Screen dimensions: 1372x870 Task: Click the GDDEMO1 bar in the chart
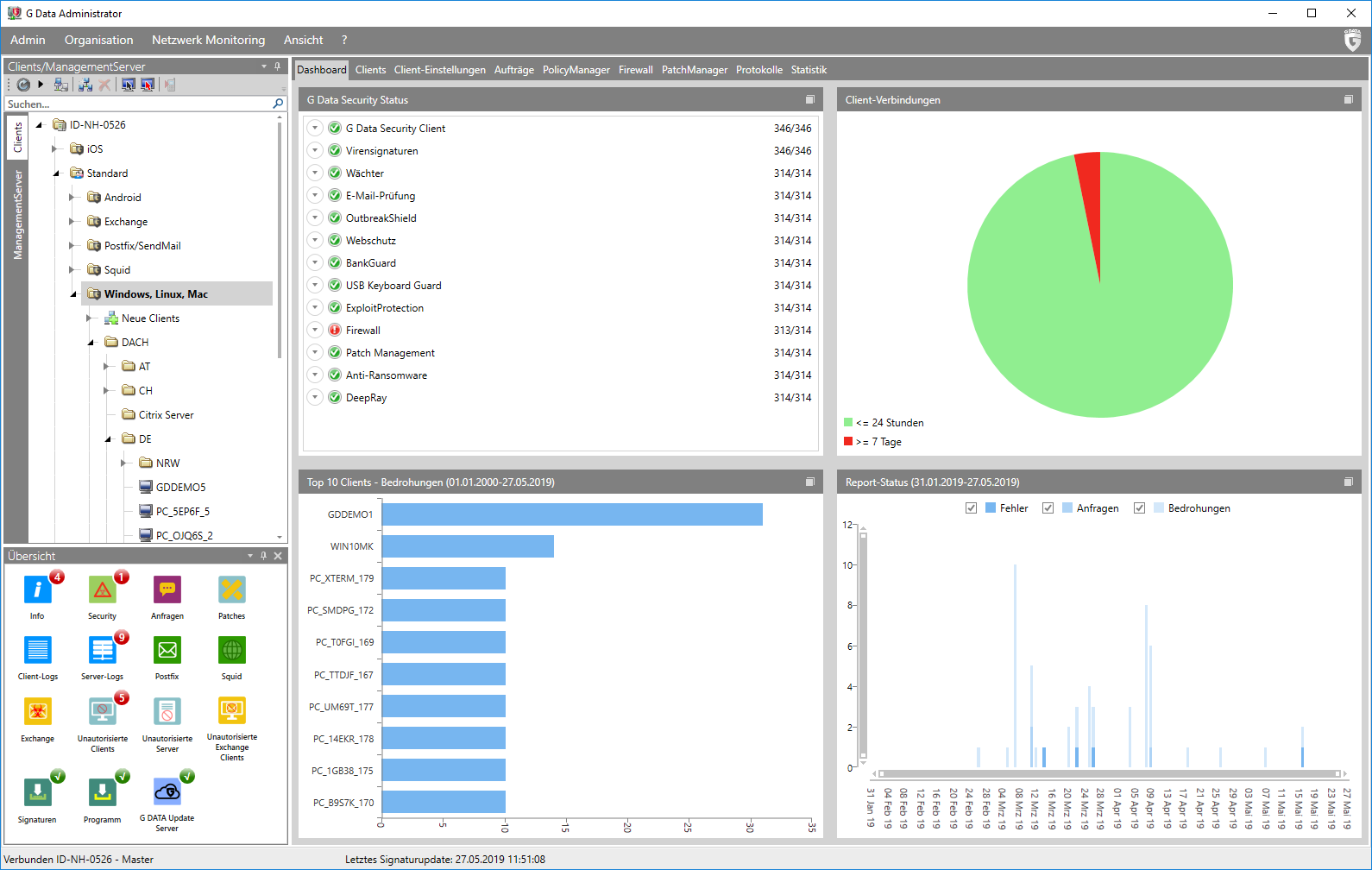coord(572,514)
